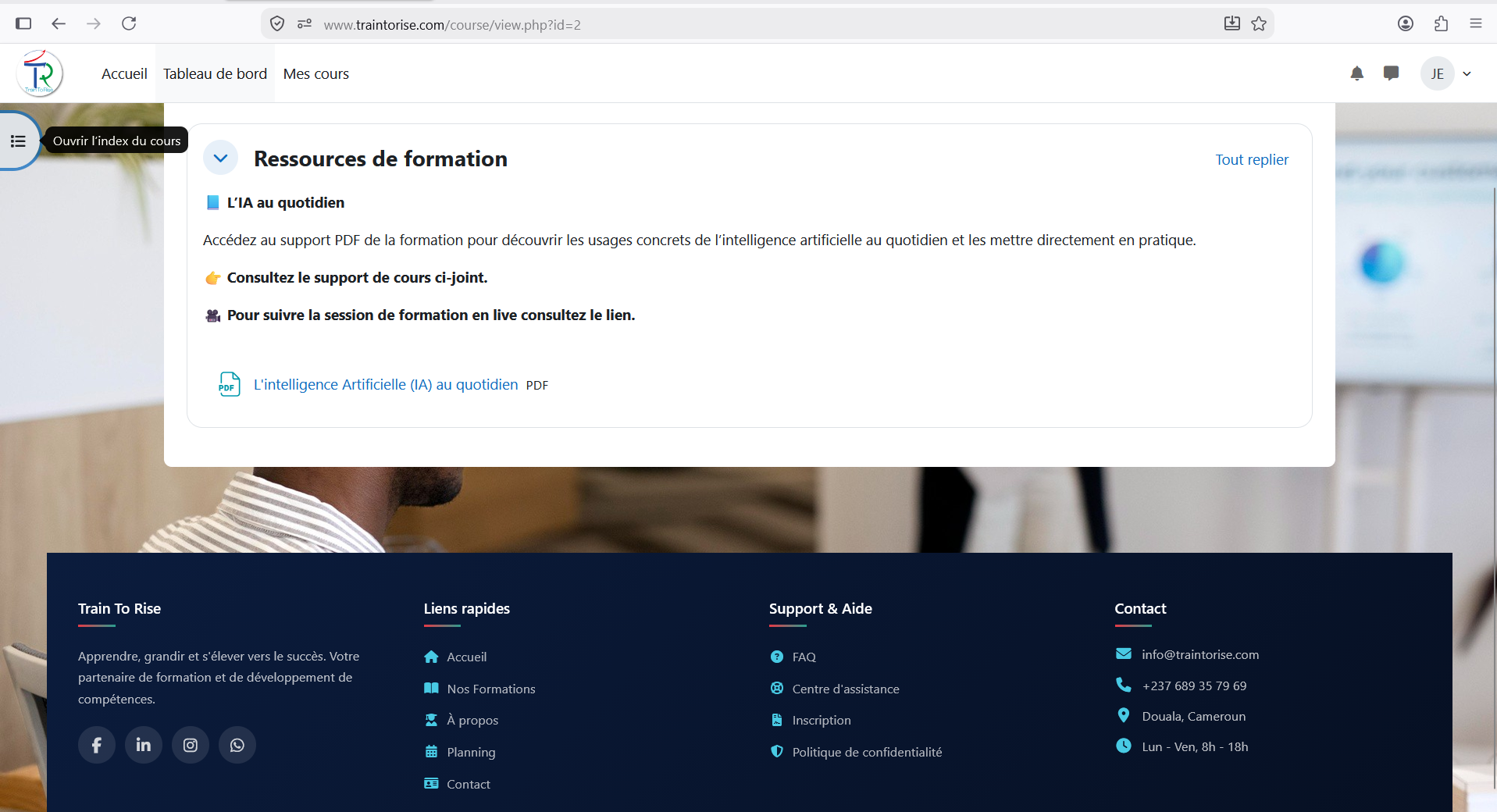Open Tableau de bord in top navigation

click(x=215, y=73)
